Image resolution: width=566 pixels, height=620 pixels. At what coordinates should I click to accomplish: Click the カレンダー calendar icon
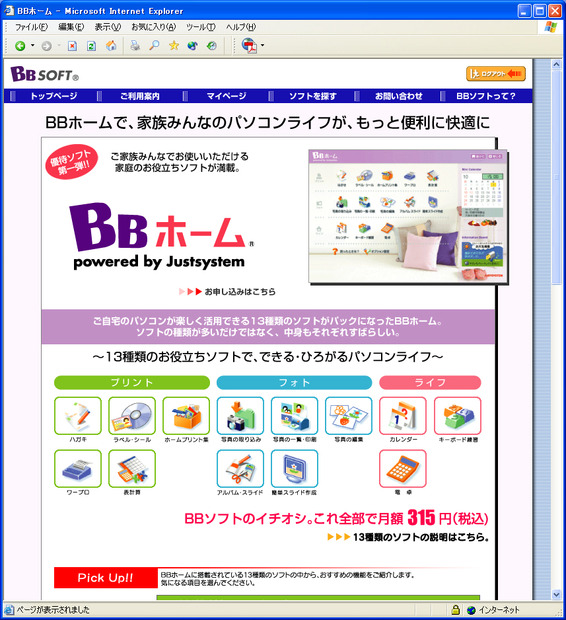tap(403, 416)
